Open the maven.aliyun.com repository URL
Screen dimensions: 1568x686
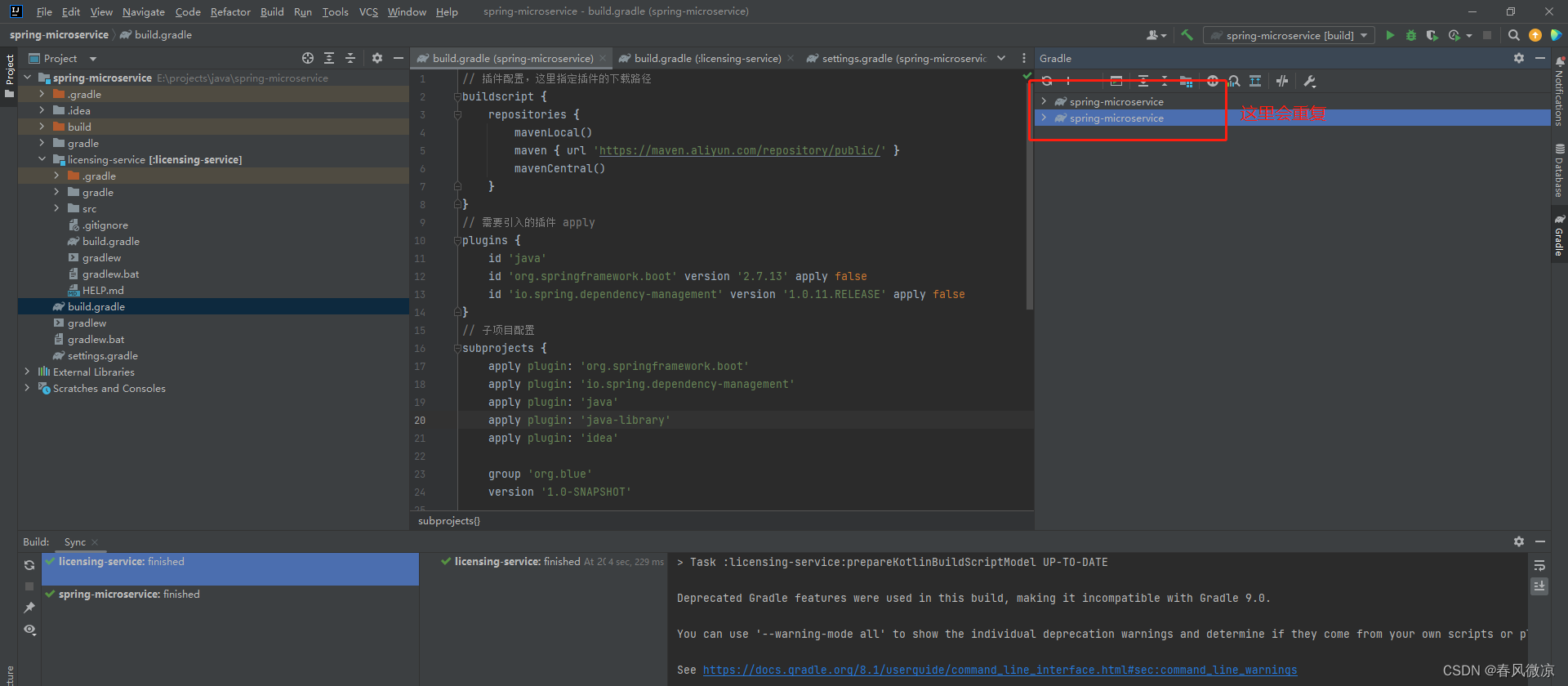coord(740,150)
